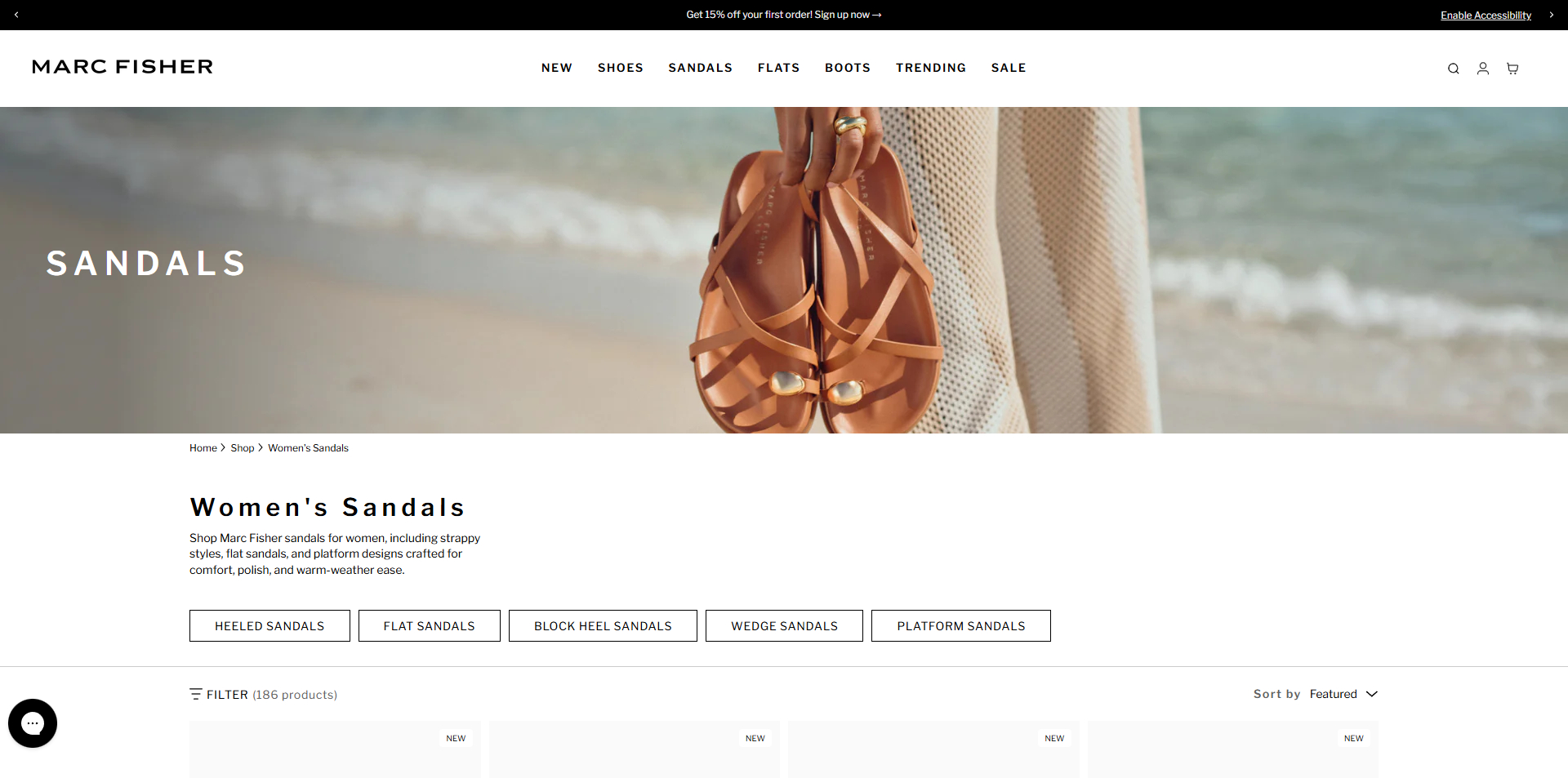The width and height of the screenshot is (1568, 778).
Task: Expand the Sort by Featured dropdown
Action: [x=1344, y=694]
